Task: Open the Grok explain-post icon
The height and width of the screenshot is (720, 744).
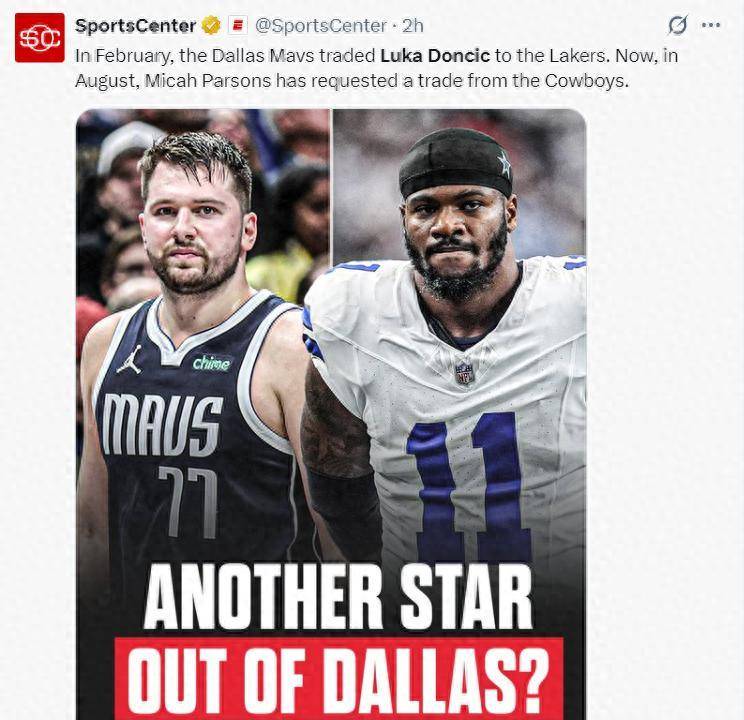Action: 677,25
